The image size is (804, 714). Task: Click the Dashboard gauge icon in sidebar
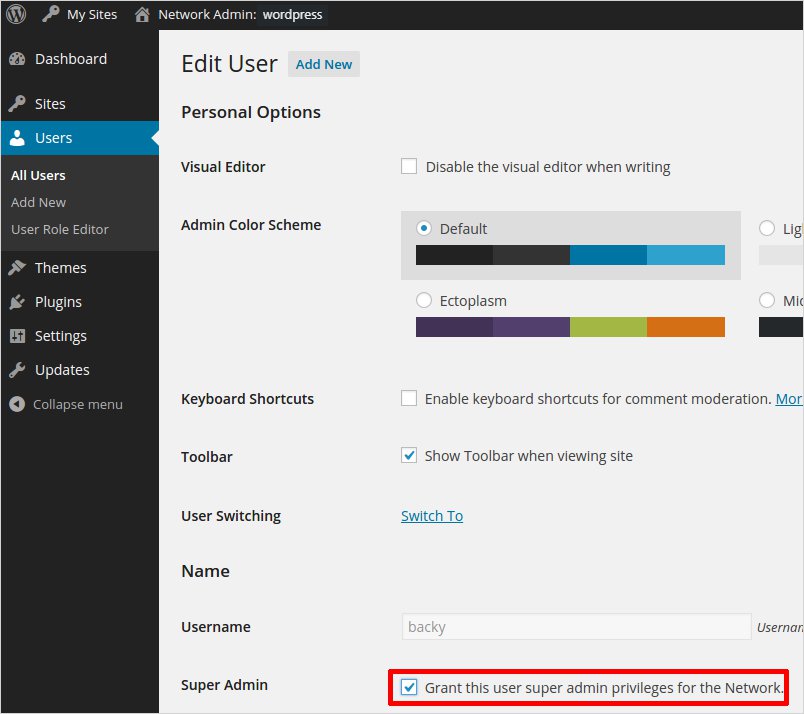17,59
